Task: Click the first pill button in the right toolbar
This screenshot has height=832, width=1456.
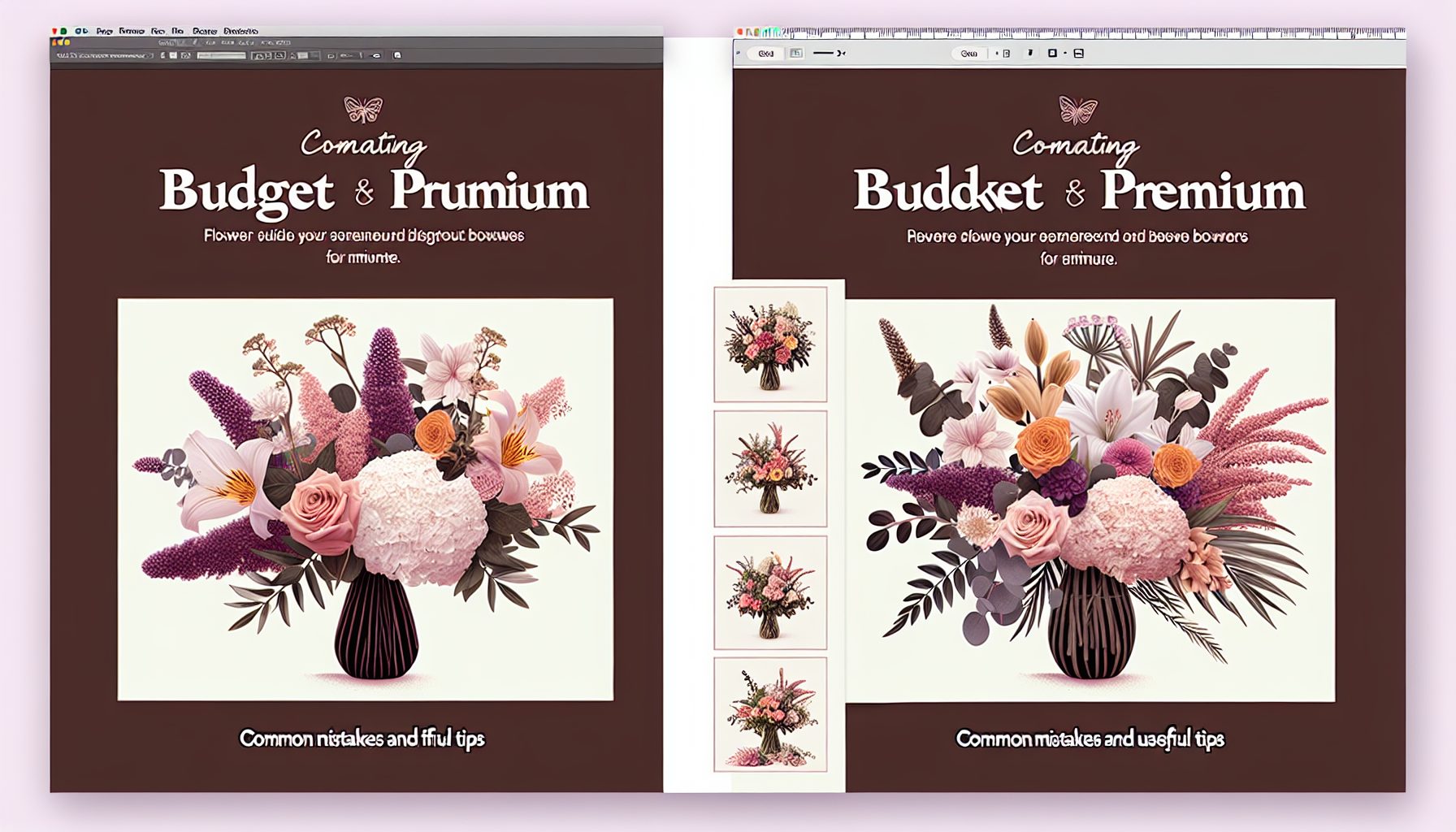Action: point(765,54)
